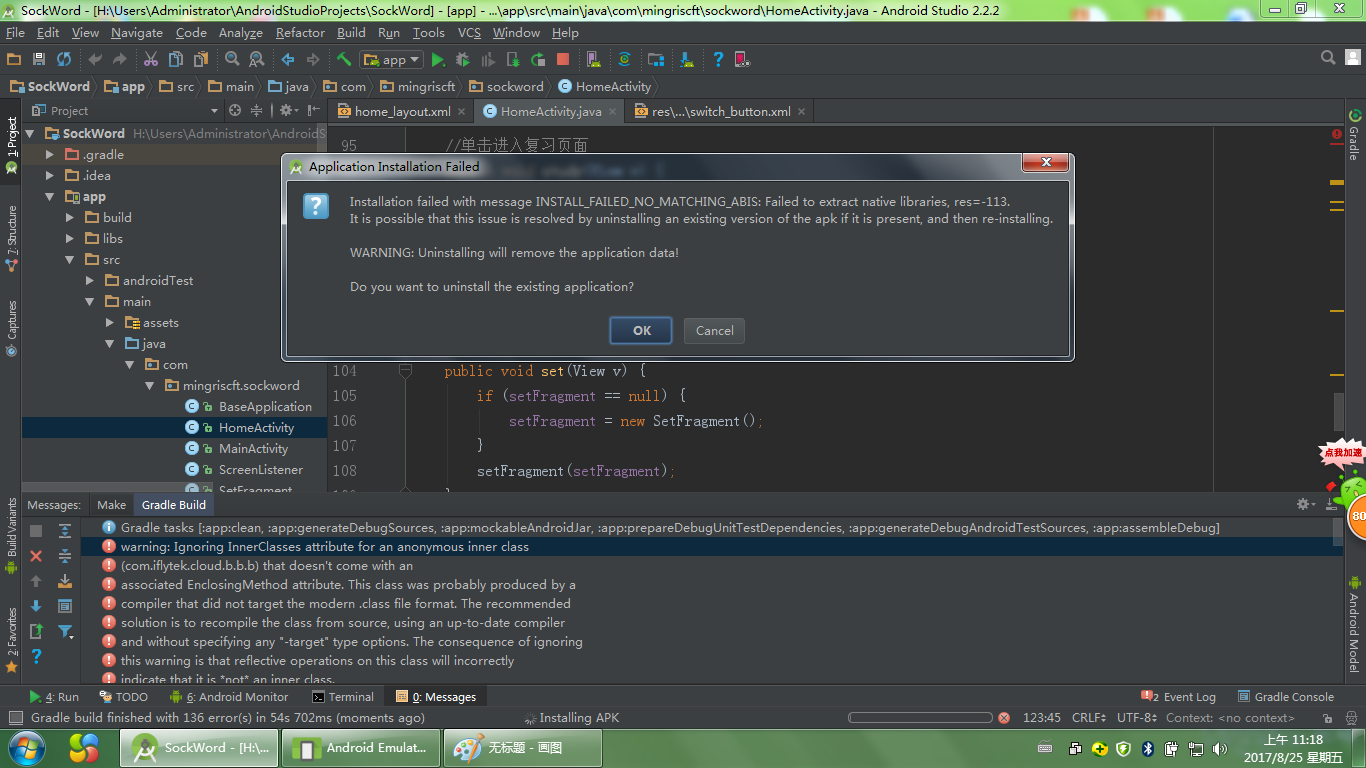The width and height of the screenshot is (1366, 768).
Task: Click Sync Project with Gradle Files icon
Action: pyautogui.click(x=625, y=60)
